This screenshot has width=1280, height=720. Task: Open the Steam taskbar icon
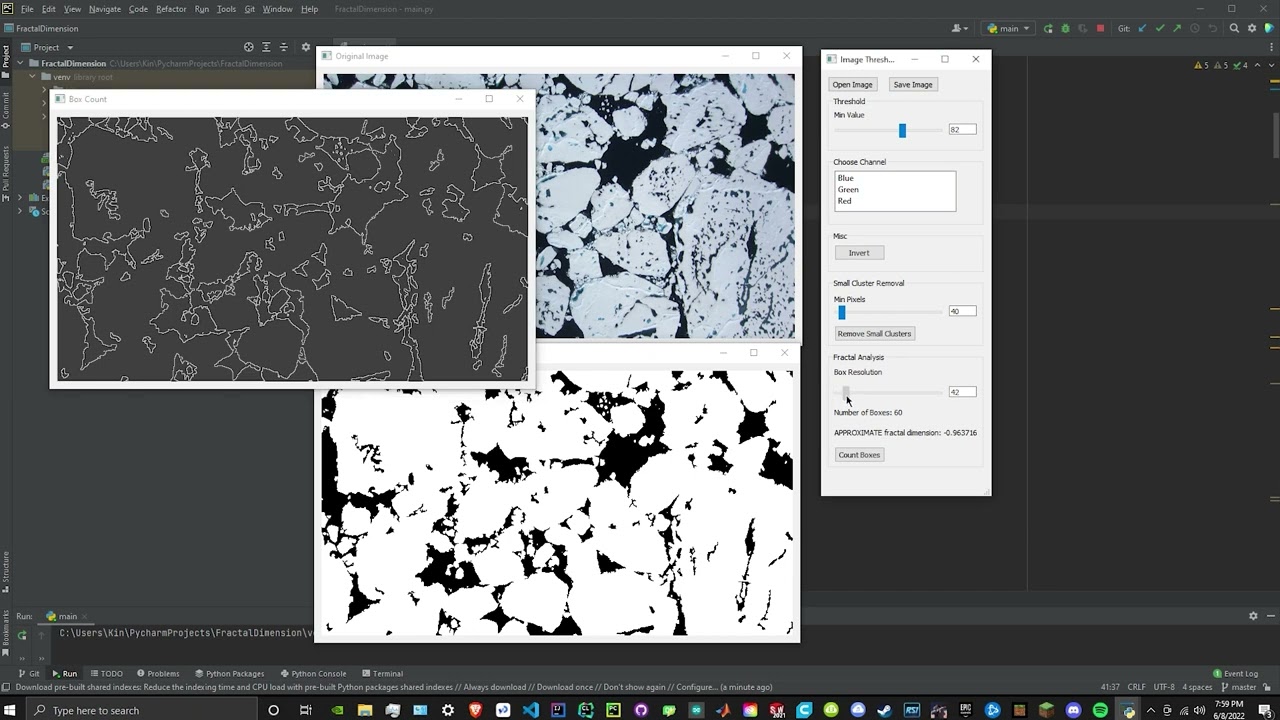click(x=883, y=710)
